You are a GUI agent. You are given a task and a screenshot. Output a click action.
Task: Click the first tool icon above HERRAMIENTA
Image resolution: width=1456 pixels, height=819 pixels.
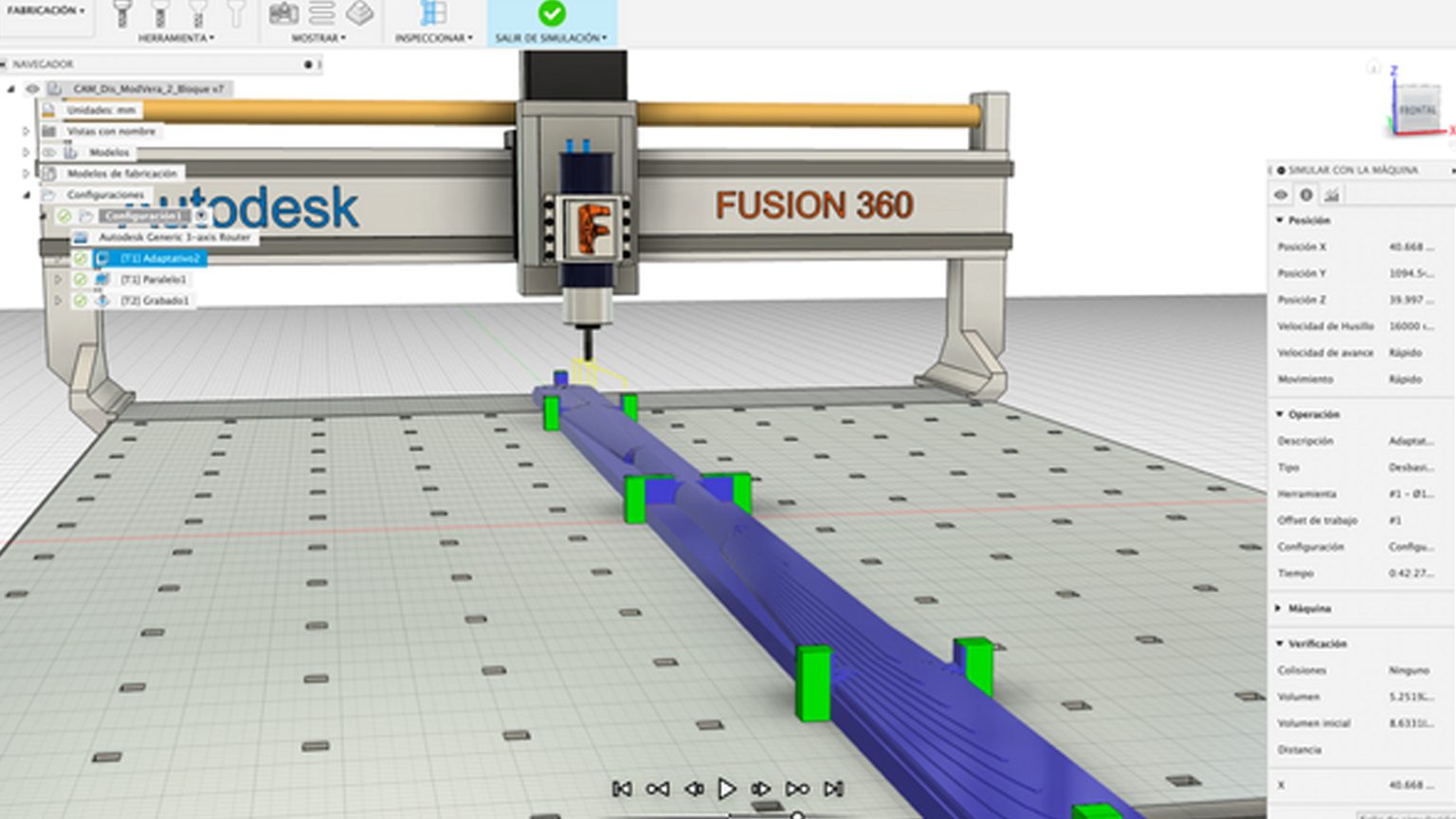pyautogui.click(x=121, y=14)
